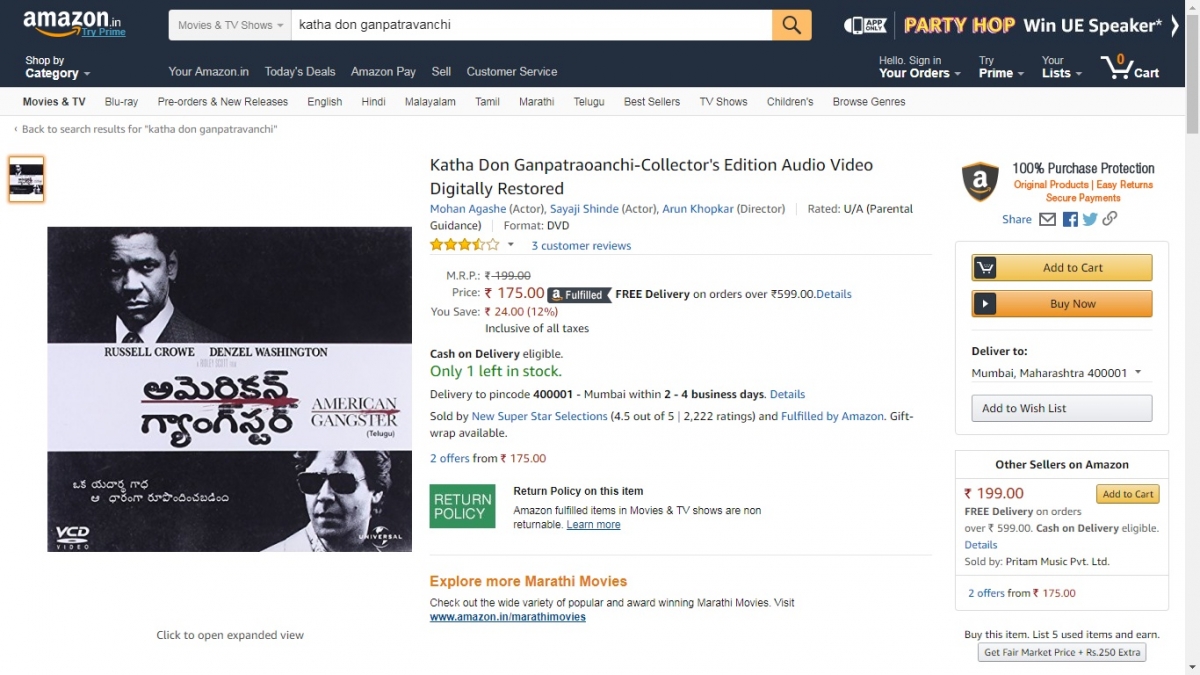Click Add to Wish List button

pos(1061,408)
